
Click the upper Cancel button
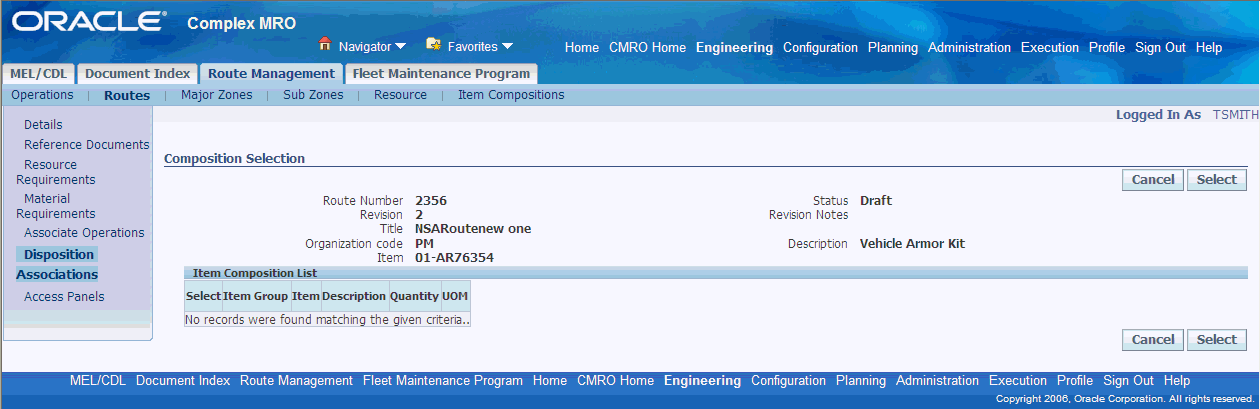pyautogui.click(x=1153, y=180)
